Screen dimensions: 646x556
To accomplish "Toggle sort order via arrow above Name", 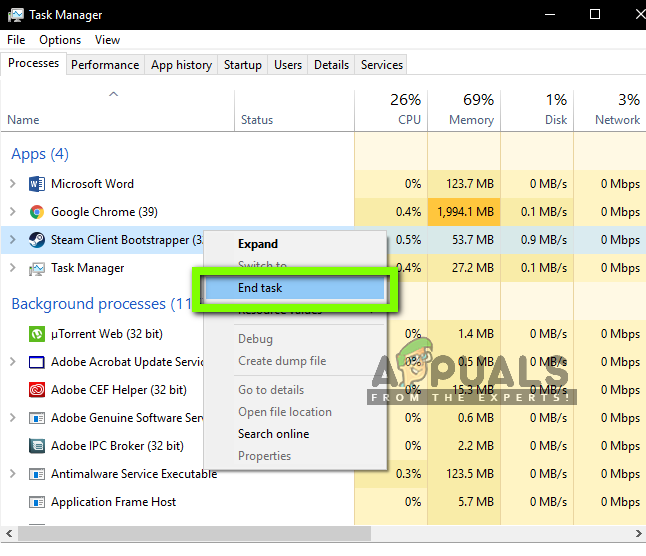I will click(x=113, y=94).
